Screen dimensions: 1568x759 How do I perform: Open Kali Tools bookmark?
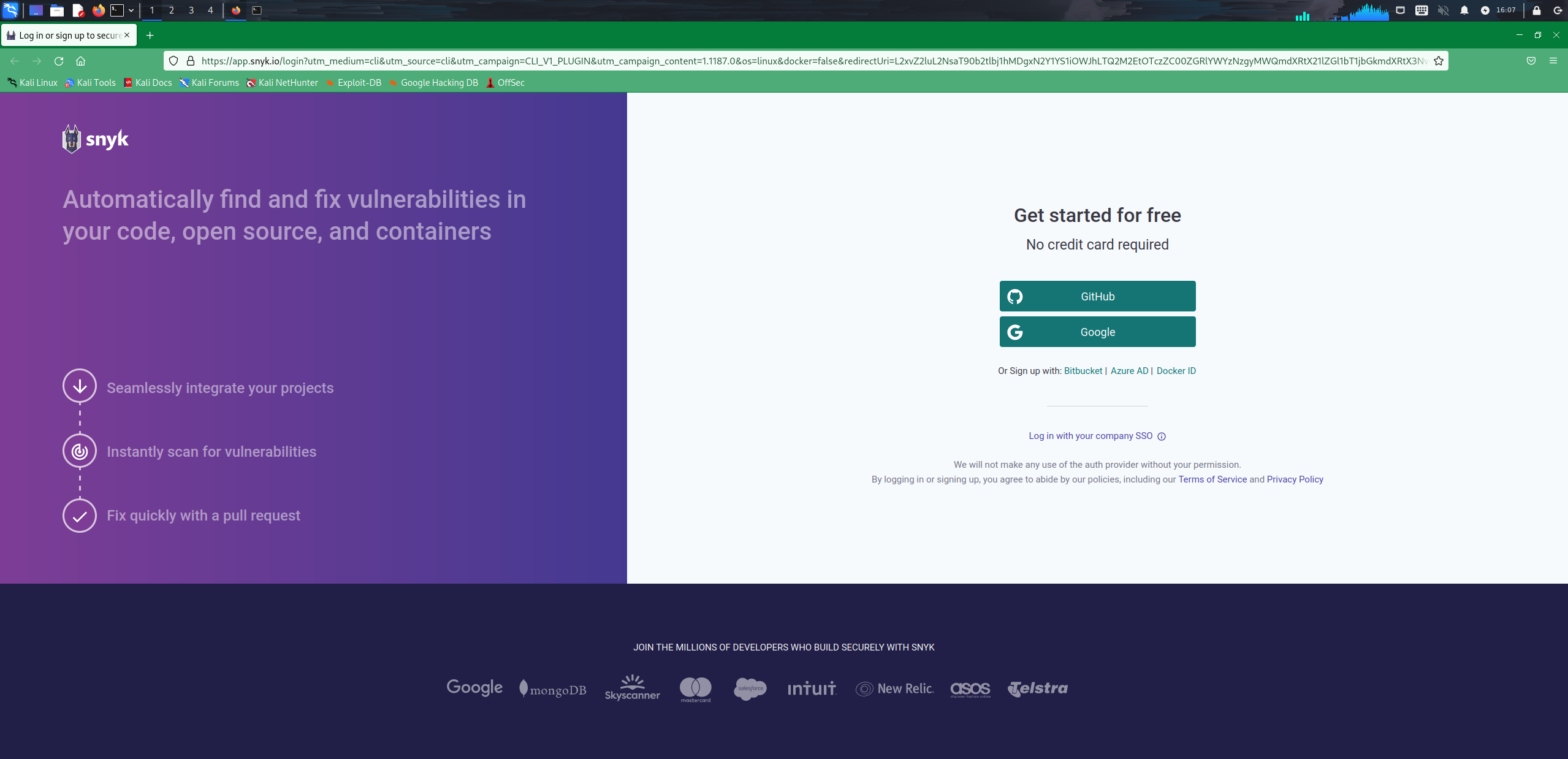[90, 83]
